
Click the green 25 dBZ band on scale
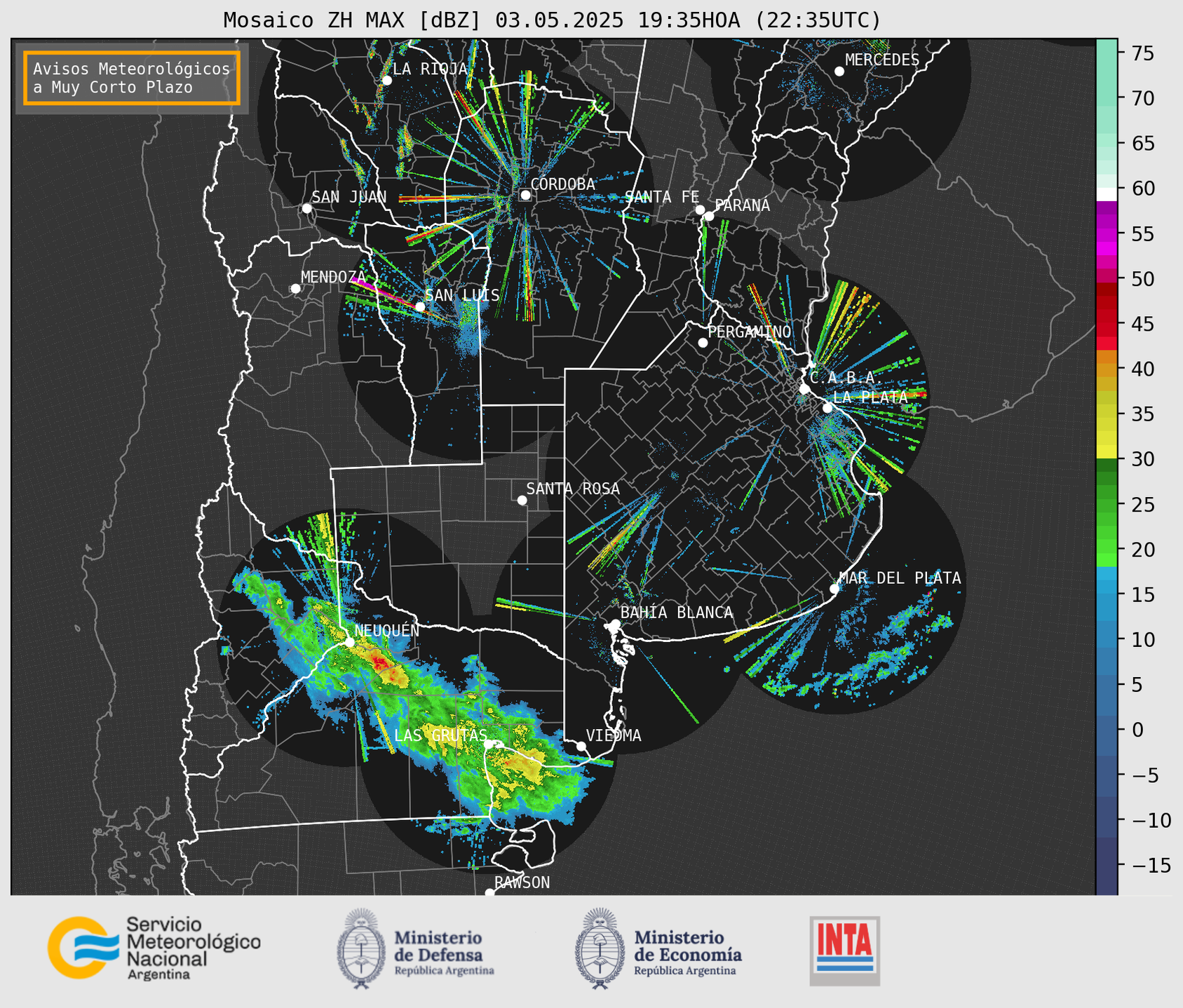pyautogui.click(x=1107, y=505)
